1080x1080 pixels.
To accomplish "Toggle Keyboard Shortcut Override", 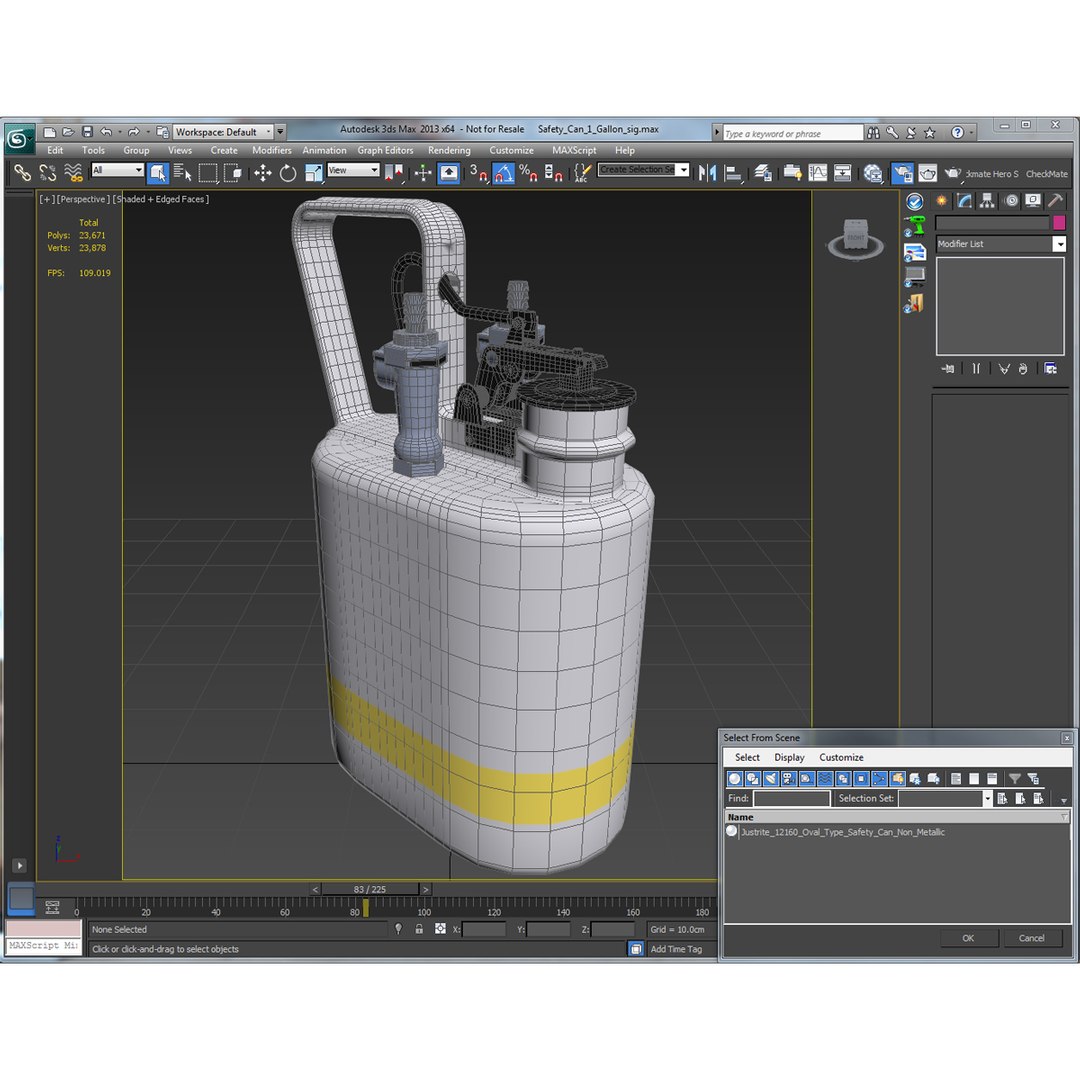I will click(449, 173).
